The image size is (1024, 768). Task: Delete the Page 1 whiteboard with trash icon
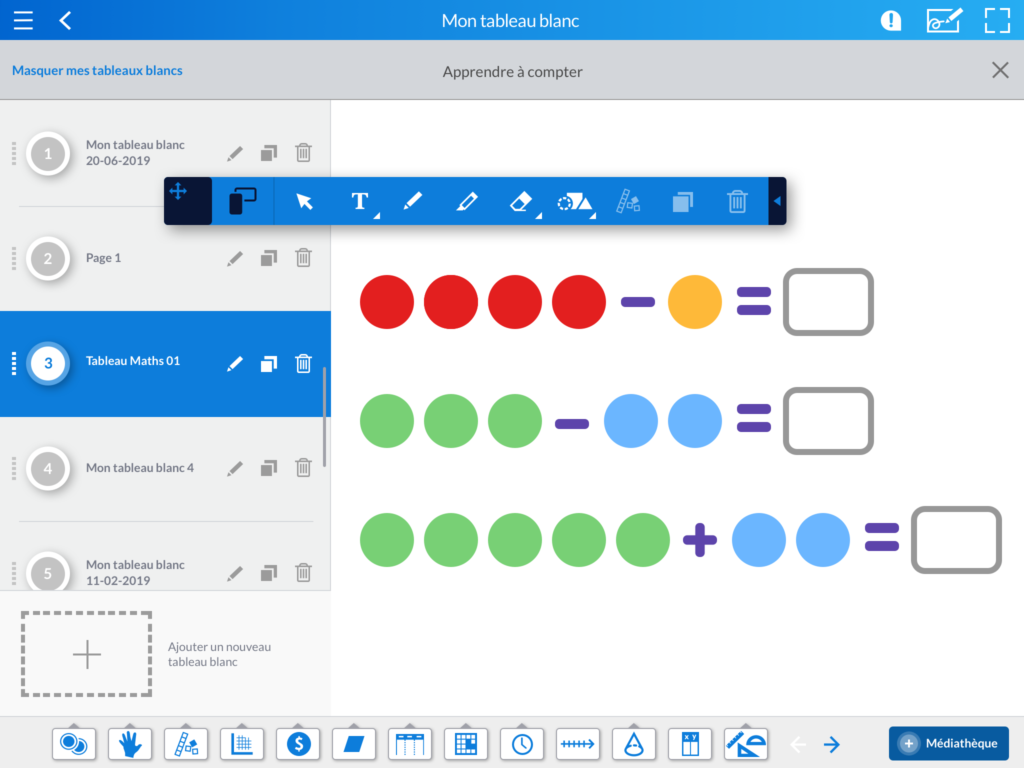tap(303, 258)
